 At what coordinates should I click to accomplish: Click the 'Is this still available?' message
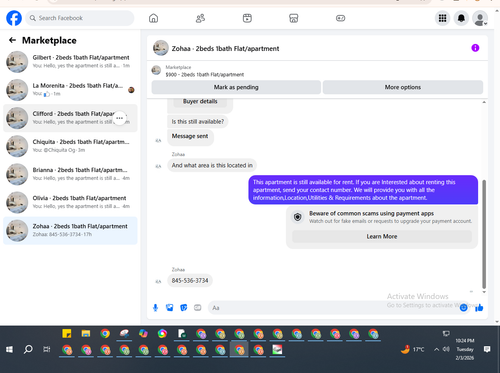pos(198,122)
